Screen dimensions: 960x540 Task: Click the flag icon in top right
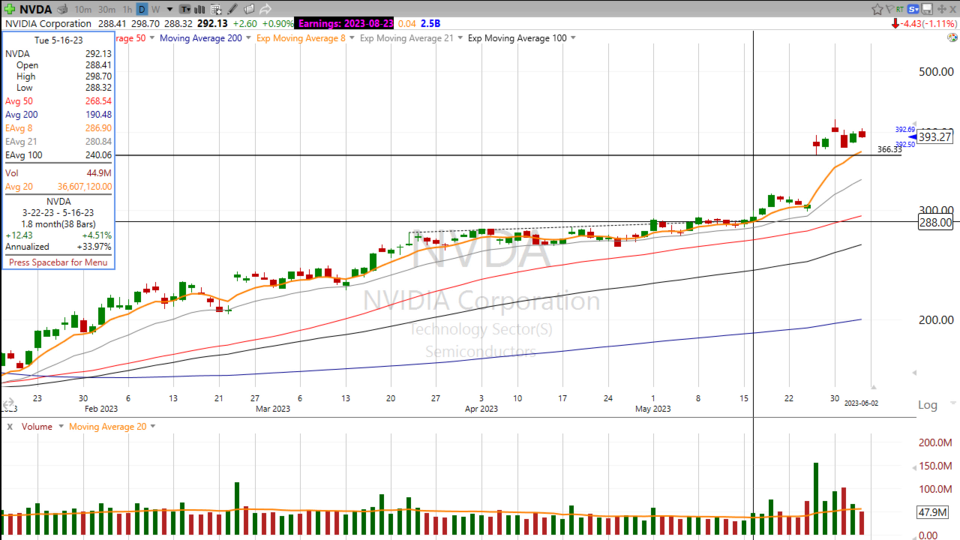(x=890, y=9)
